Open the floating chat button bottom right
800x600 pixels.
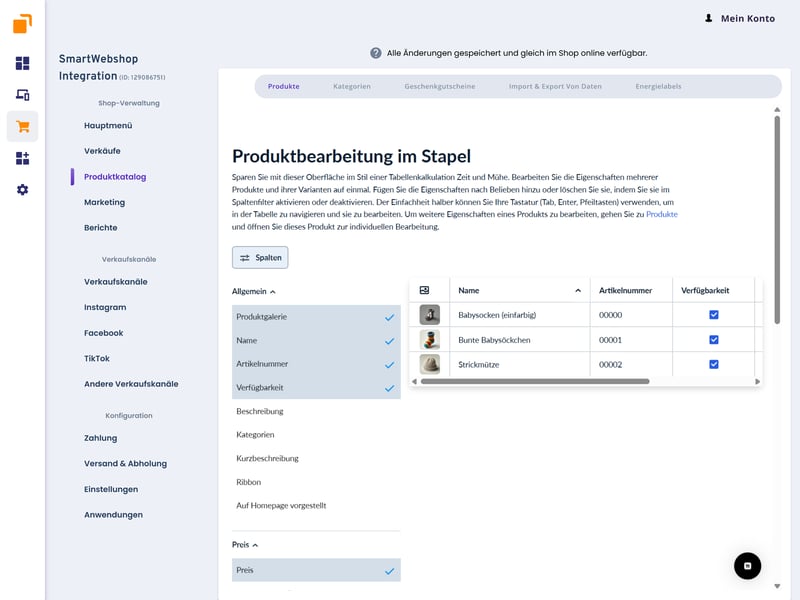pos(747,565)
